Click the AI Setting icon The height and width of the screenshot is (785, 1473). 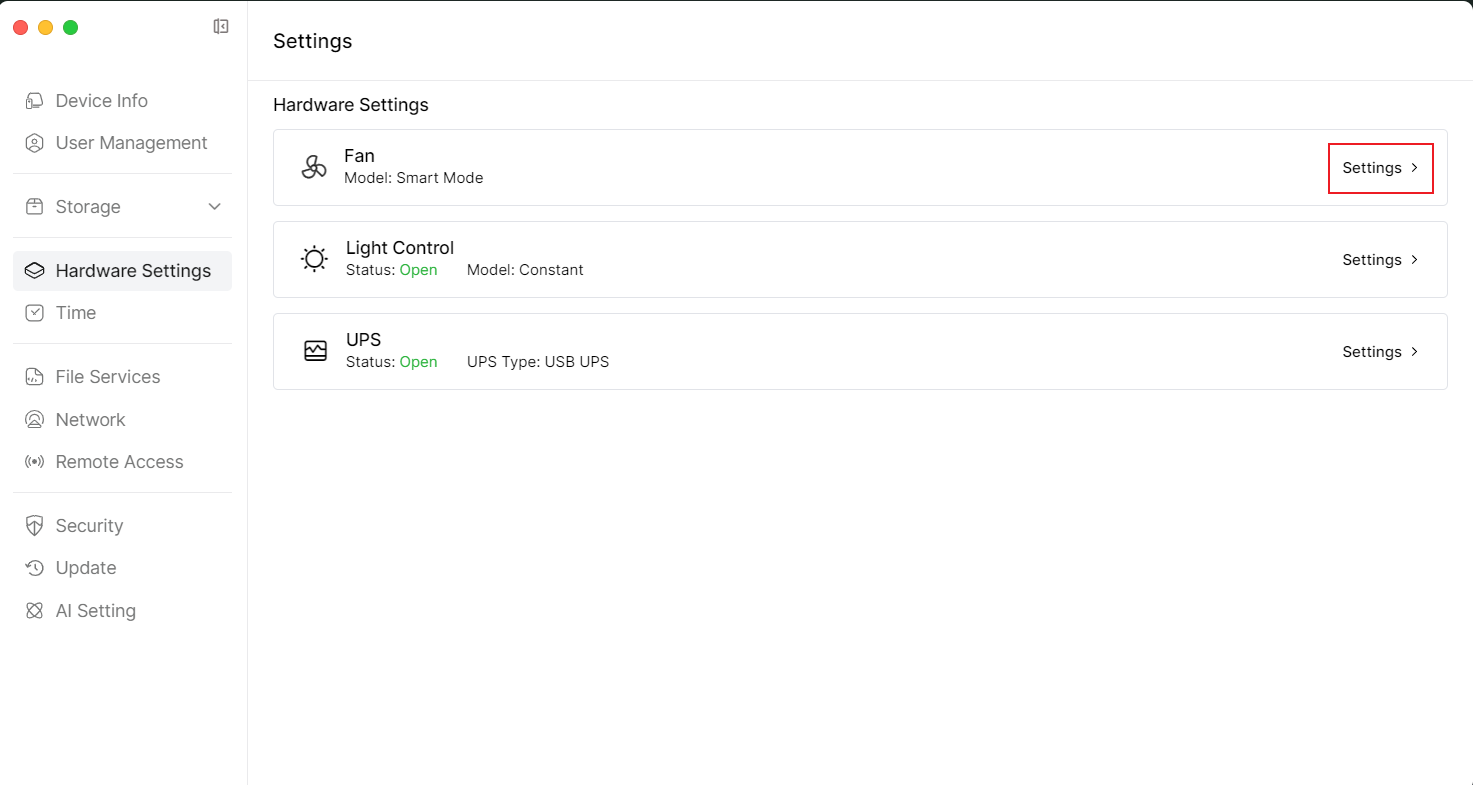pyautogui.click(x=35, y=611)
